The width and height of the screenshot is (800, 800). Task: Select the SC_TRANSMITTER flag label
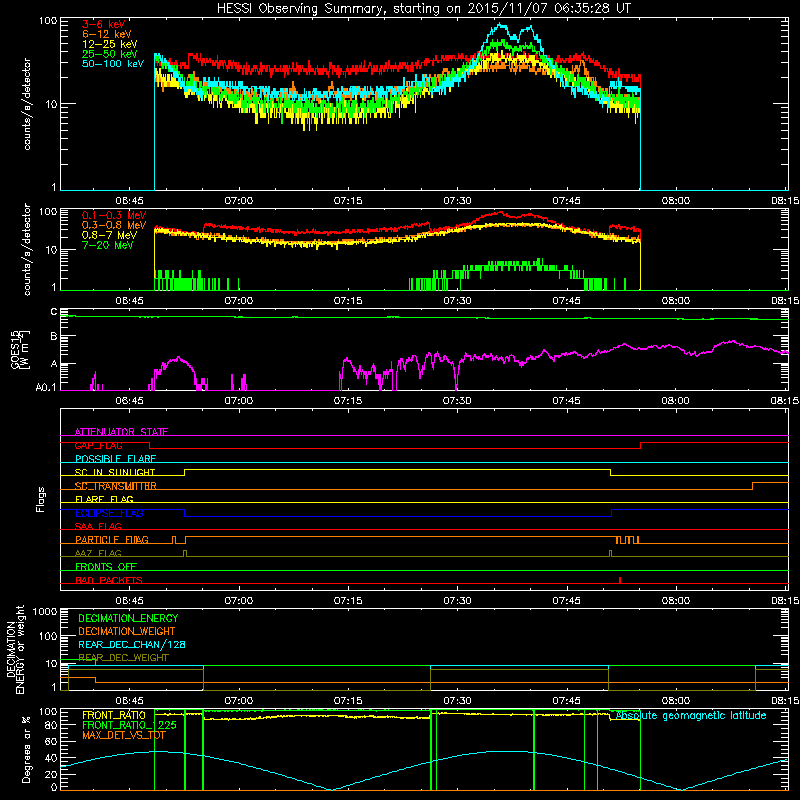pyautogui.click(x=115, y=486)
